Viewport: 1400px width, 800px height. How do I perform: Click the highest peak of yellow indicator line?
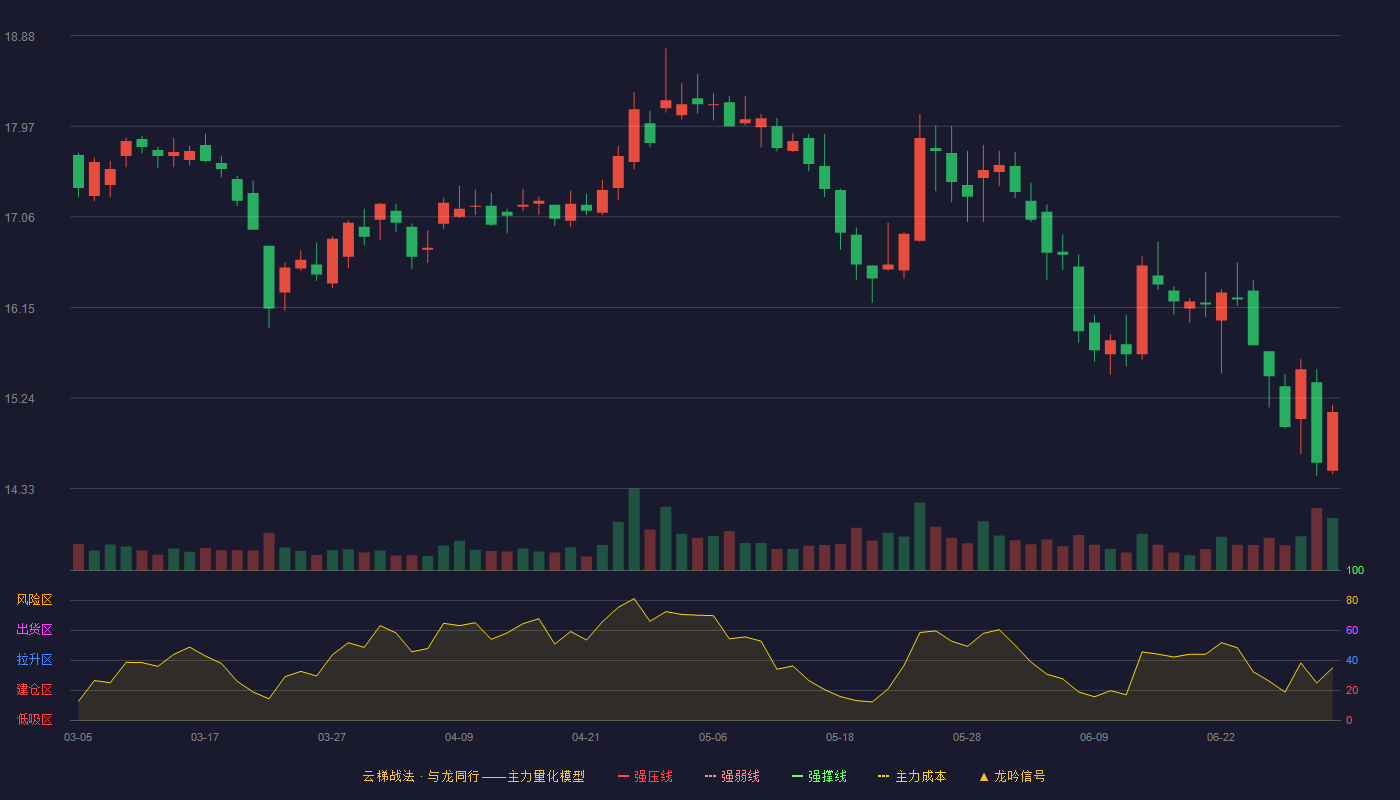tap(634, 599)
